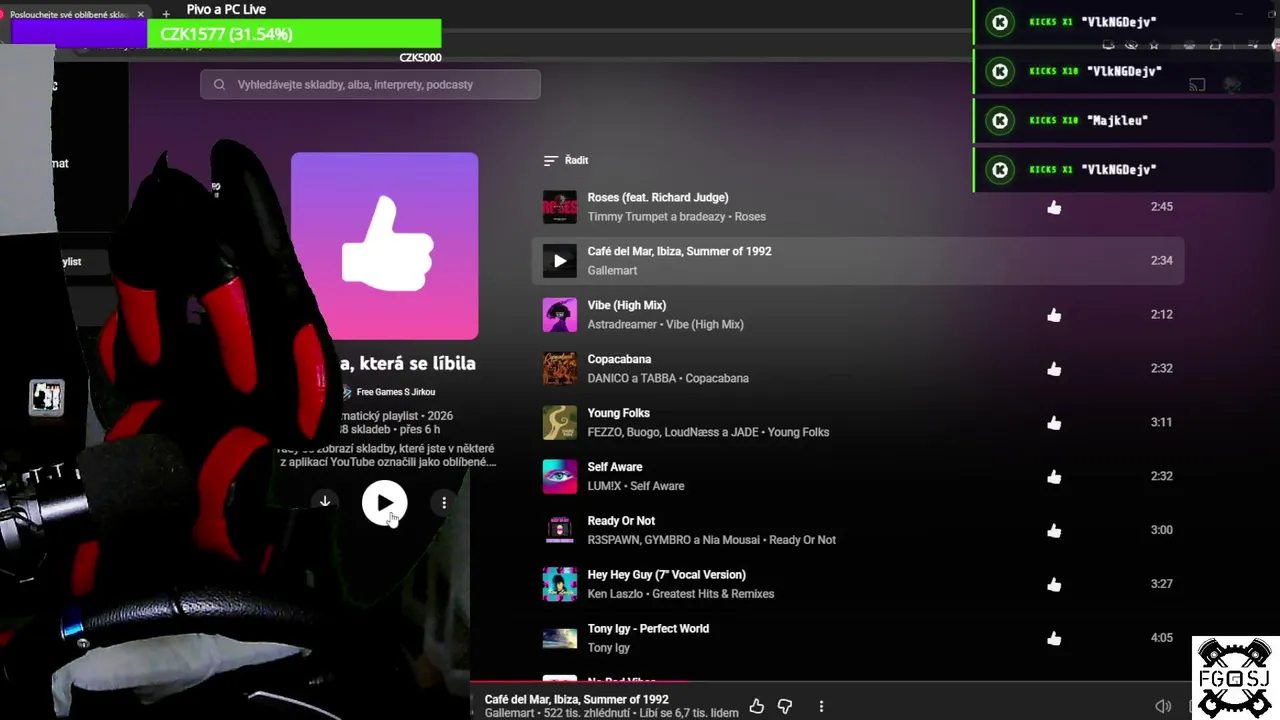Screen dimensions: 1280x720
Task: Click the thumbnail of the Copacabana row
Action: [560, 369]
